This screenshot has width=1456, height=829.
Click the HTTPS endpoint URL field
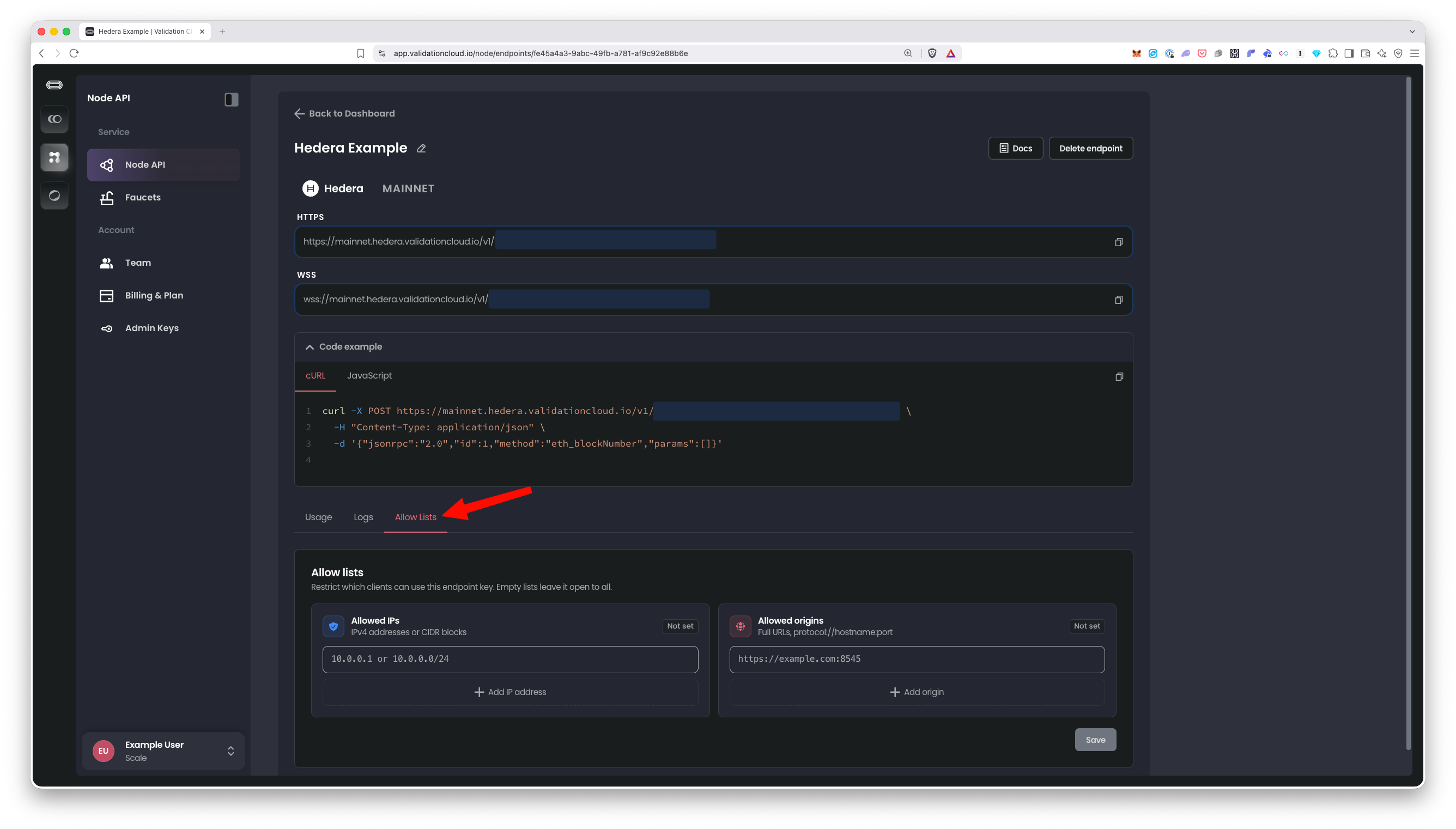[713, 242]
